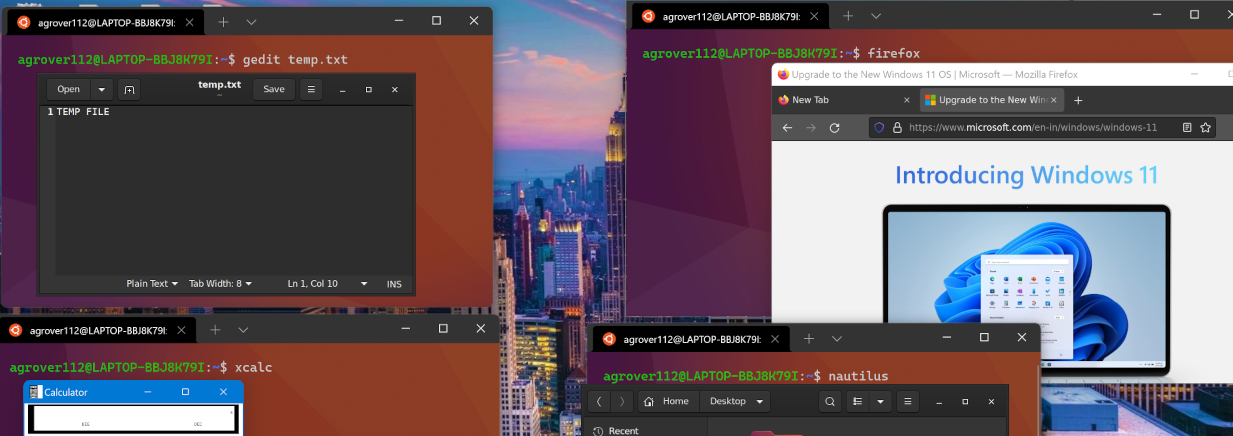Switch to the New Tab tab
Viewport: 1233px width, 436px height.
tap(844, 100)
